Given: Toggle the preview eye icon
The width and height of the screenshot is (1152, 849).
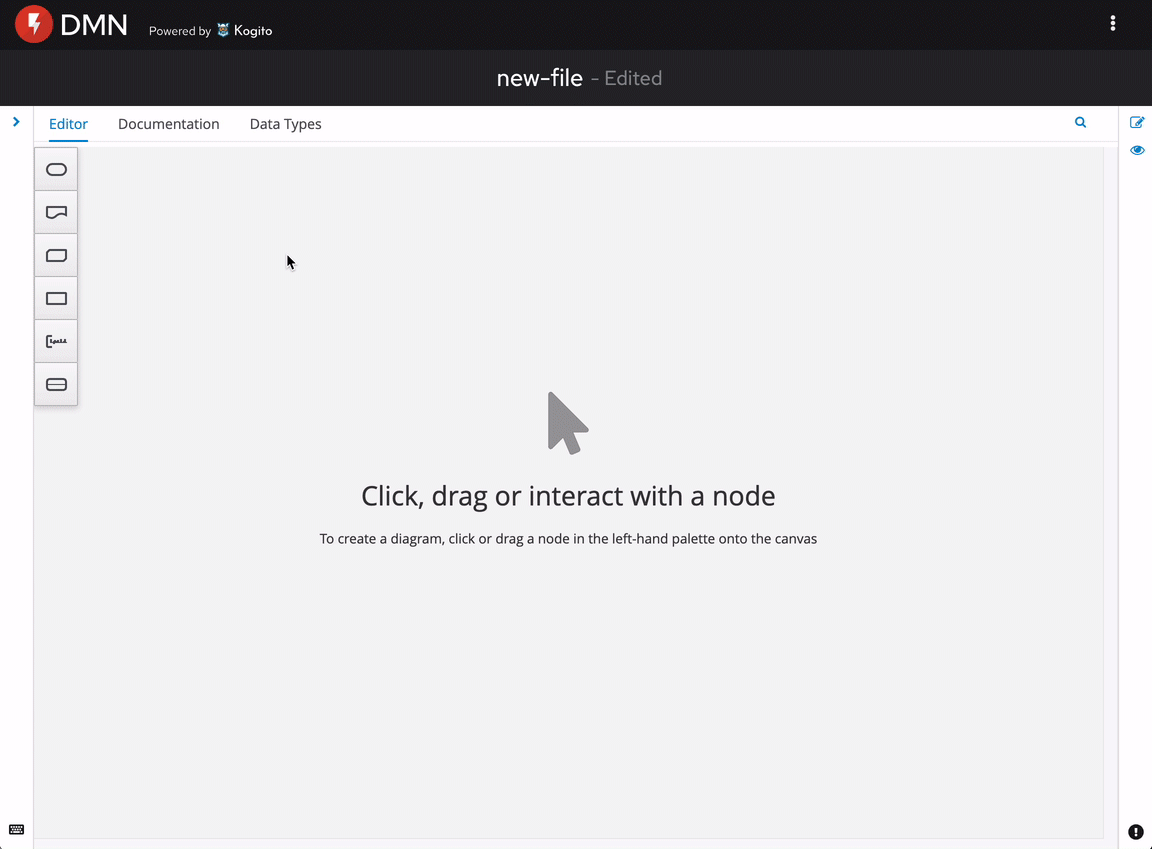Looking at the screenshot, I should [1136, 151].
